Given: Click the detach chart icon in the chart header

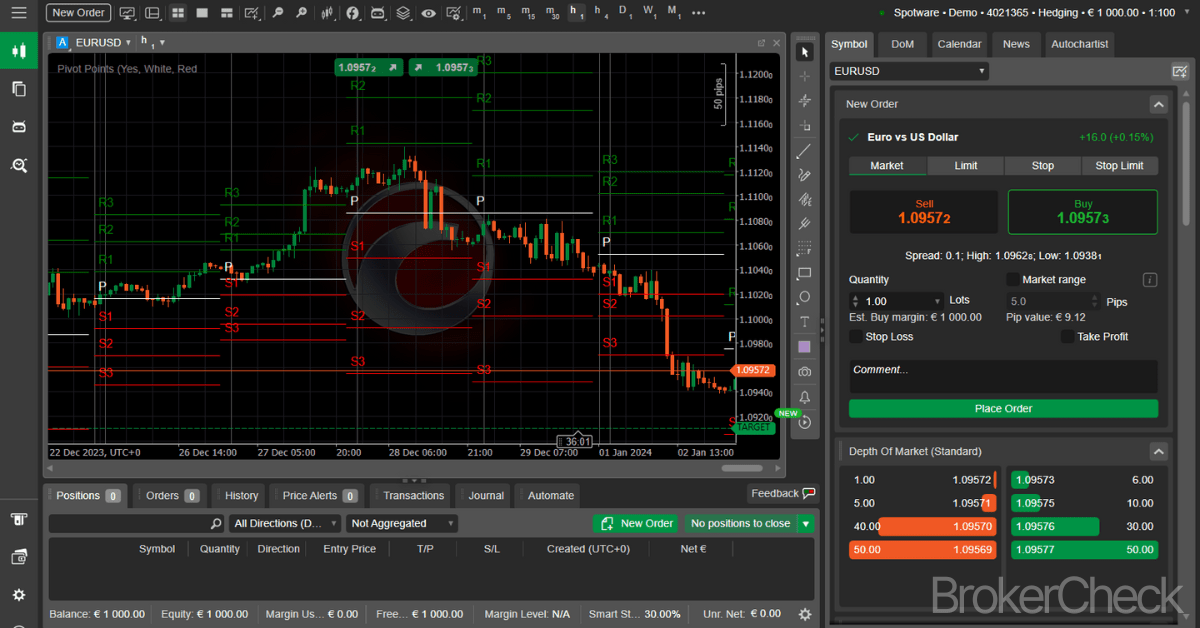Looking at the screenshot, I should [761, 43].
